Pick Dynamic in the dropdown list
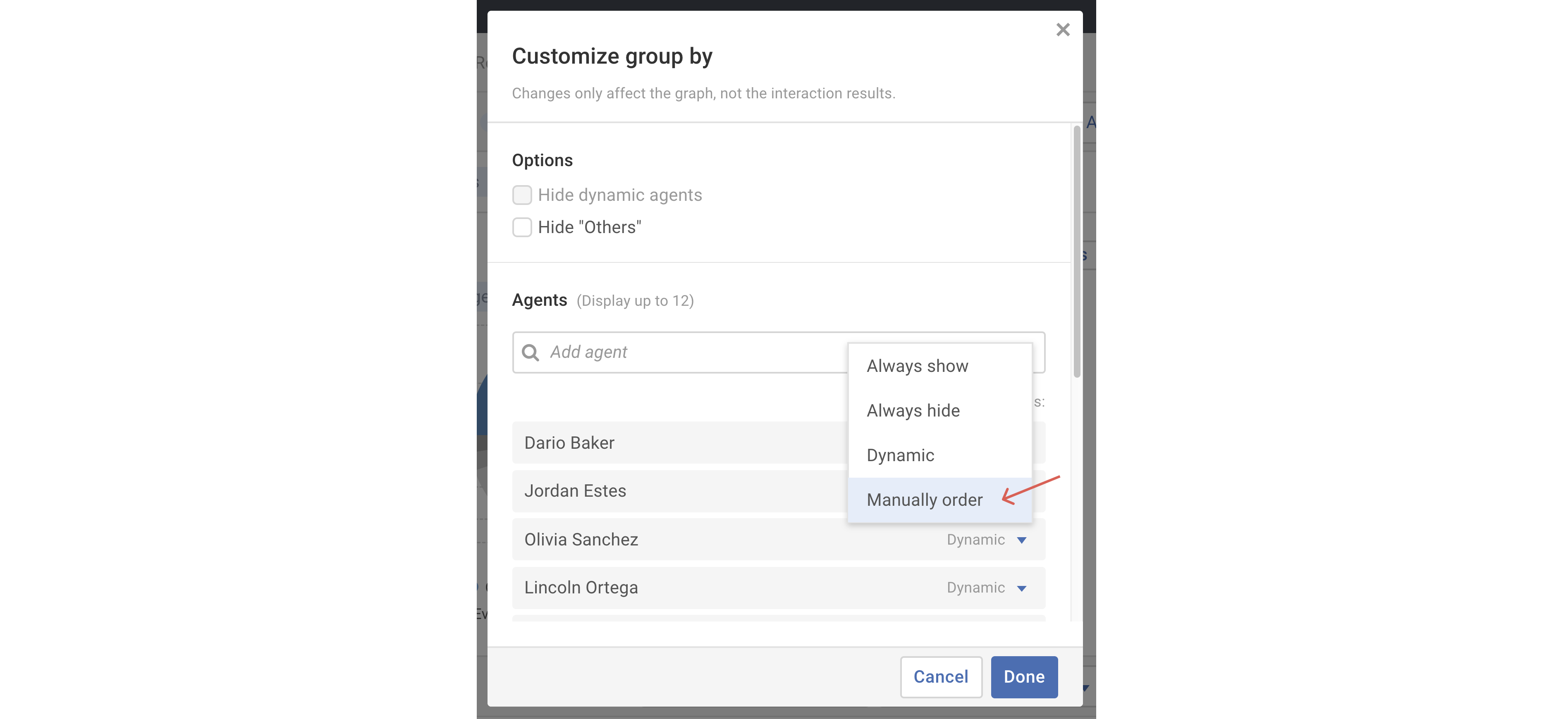The height and width of the screenshot is (719, 1568). click(900, 456)
